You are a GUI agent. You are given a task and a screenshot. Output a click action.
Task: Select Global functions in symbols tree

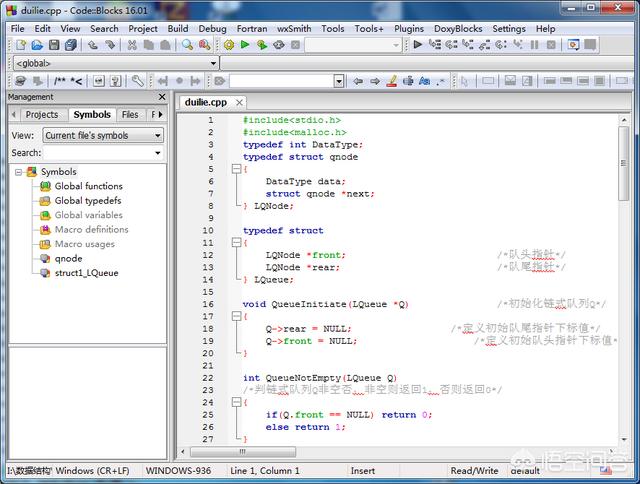pyautogui.click(x=88, y=186)
